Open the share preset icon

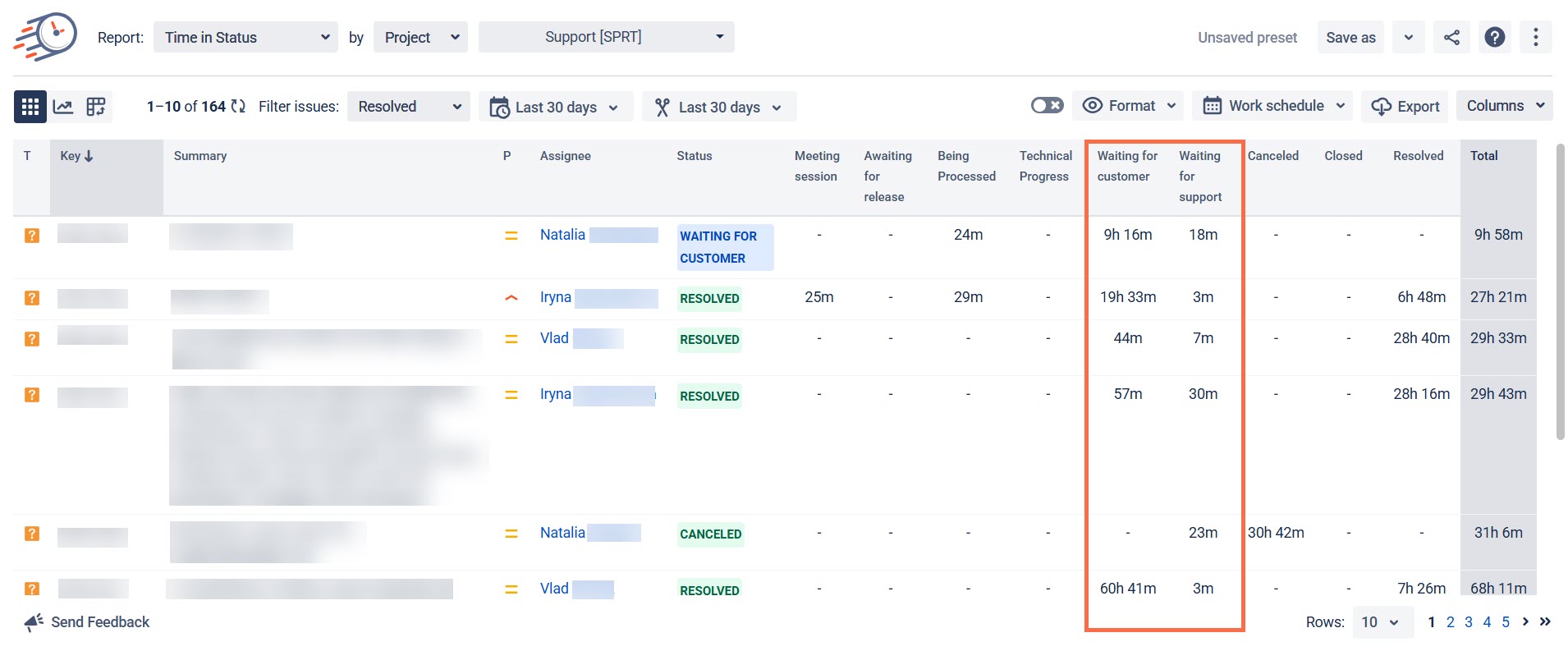(x=1451, y=38)
